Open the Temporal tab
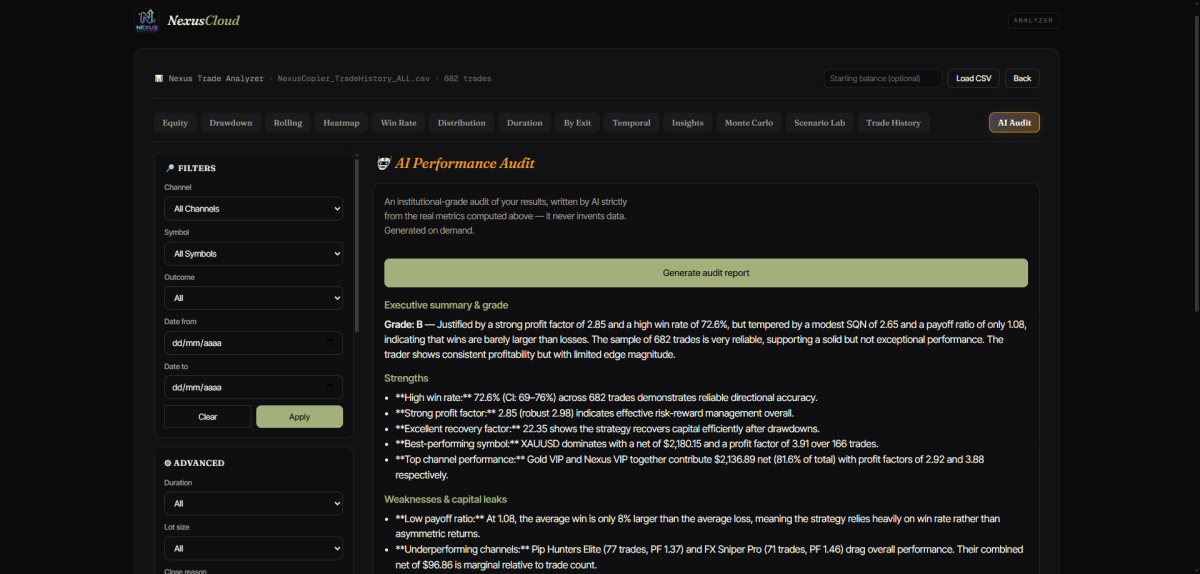Viewport: 1200px width, 574px height. click(631, 123)
